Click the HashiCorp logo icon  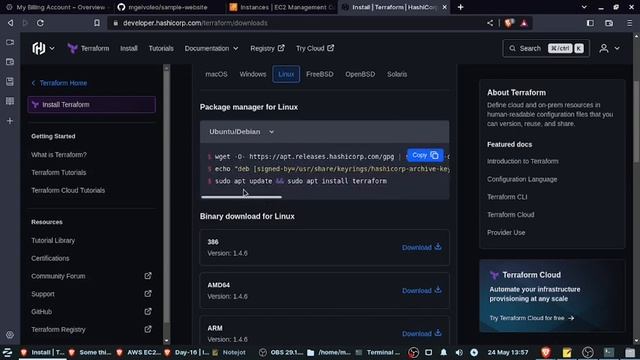(x=39, y=48)
